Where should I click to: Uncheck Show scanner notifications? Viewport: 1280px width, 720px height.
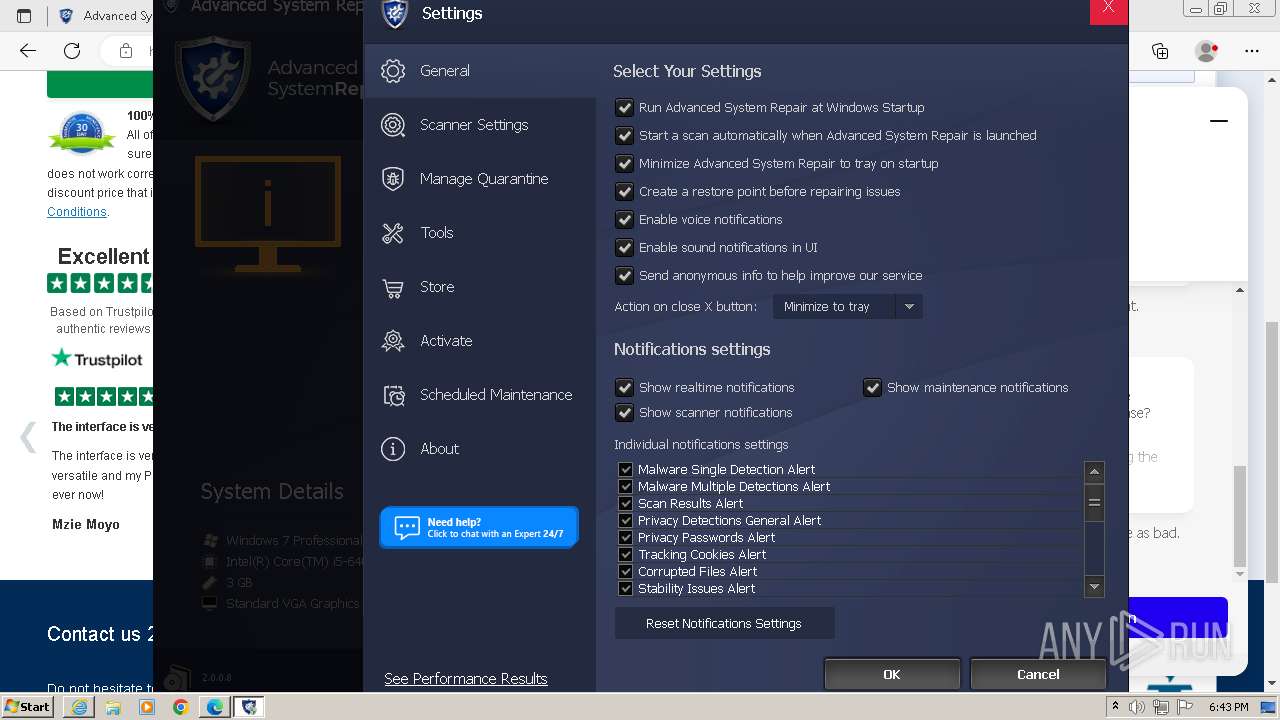(x=624, y=412)
